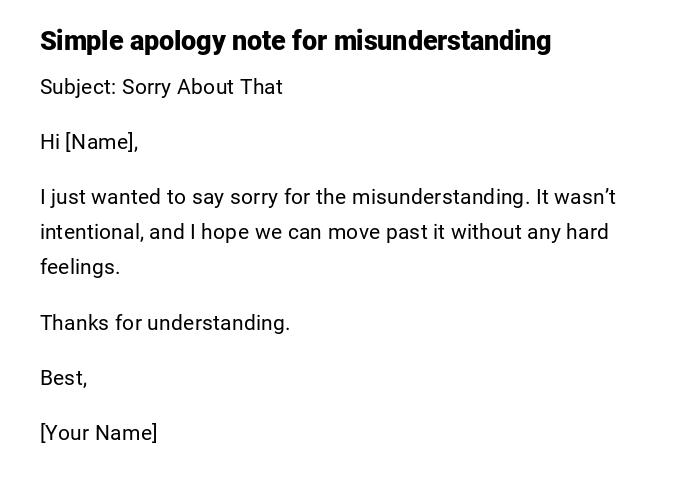
Task: Click the "Hi" greeting word
Action: 50,142
